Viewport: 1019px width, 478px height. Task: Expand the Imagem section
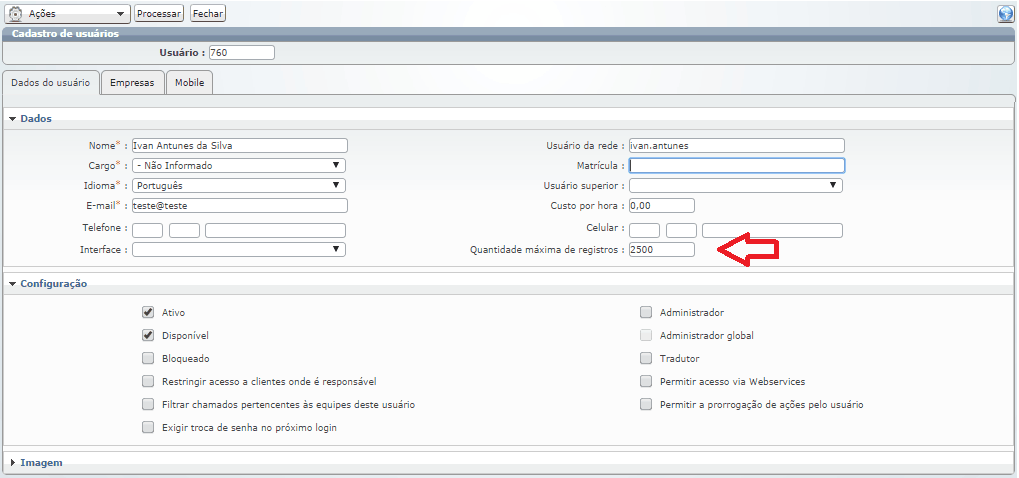coord(13,463)
